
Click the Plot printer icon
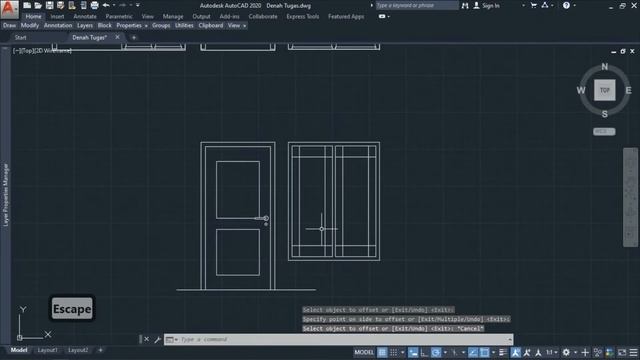pos(94,5)
